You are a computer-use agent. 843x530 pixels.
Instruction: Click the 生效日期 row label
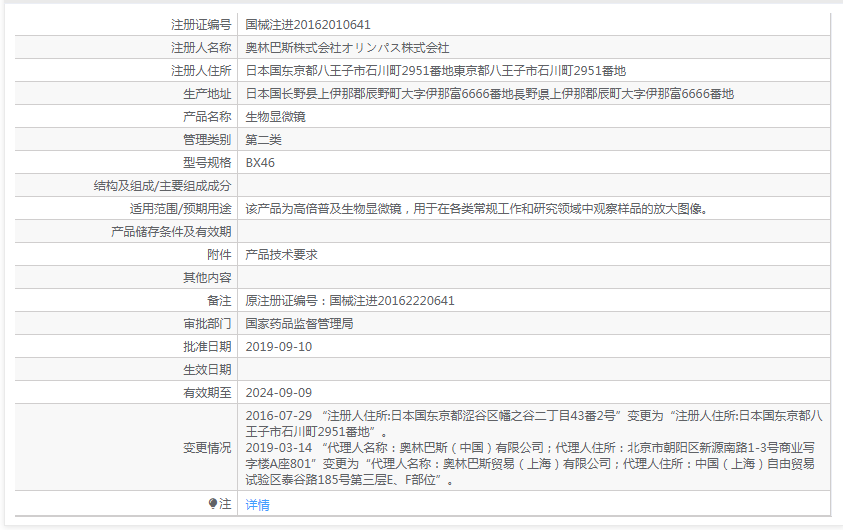pyautogui.click(x=206, y=370)
